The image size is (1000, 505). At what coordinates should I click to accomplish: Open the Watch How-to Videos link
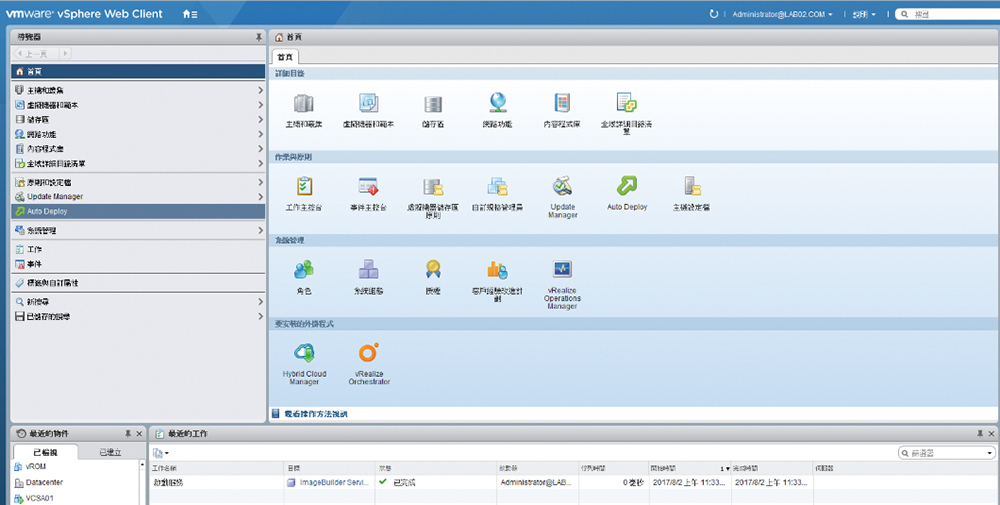(316, 414)
